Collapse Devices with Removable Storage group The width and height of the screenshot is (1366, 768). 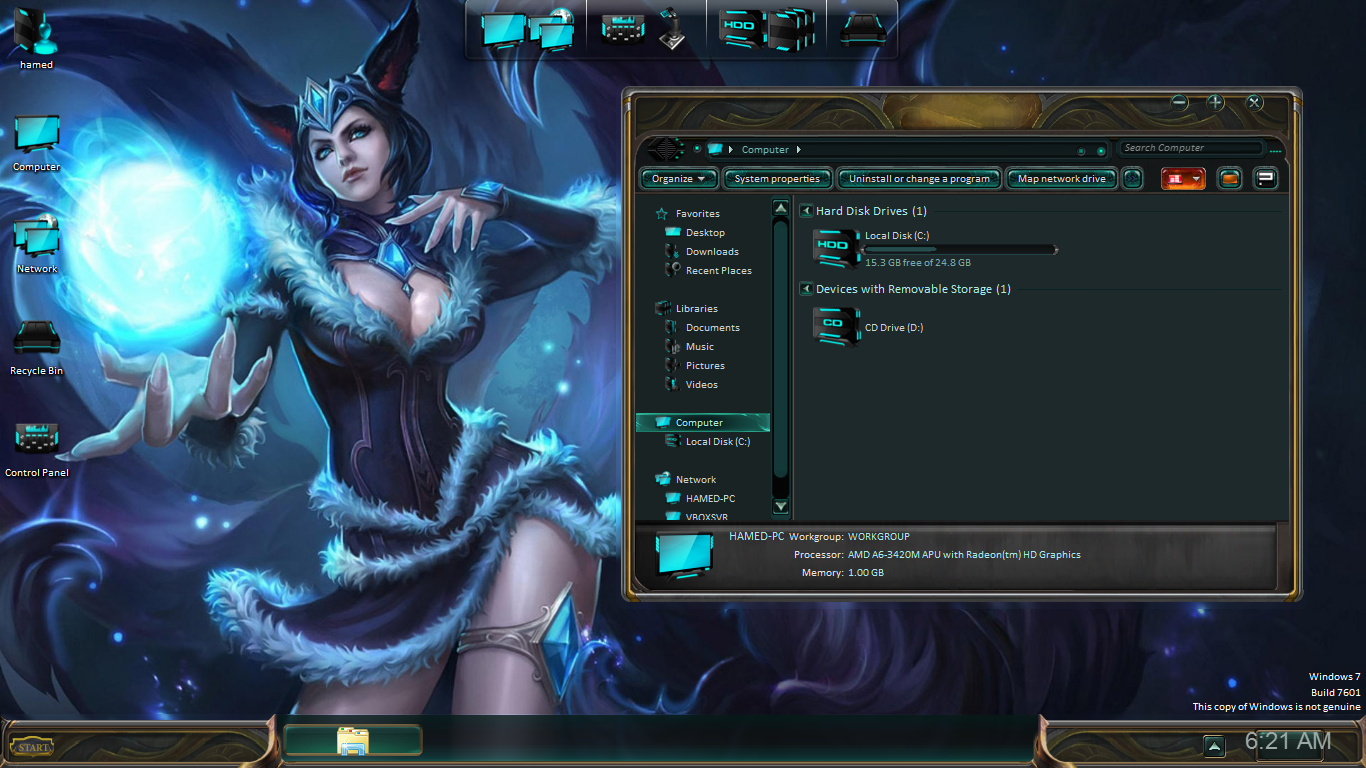(x=807, y=289)
